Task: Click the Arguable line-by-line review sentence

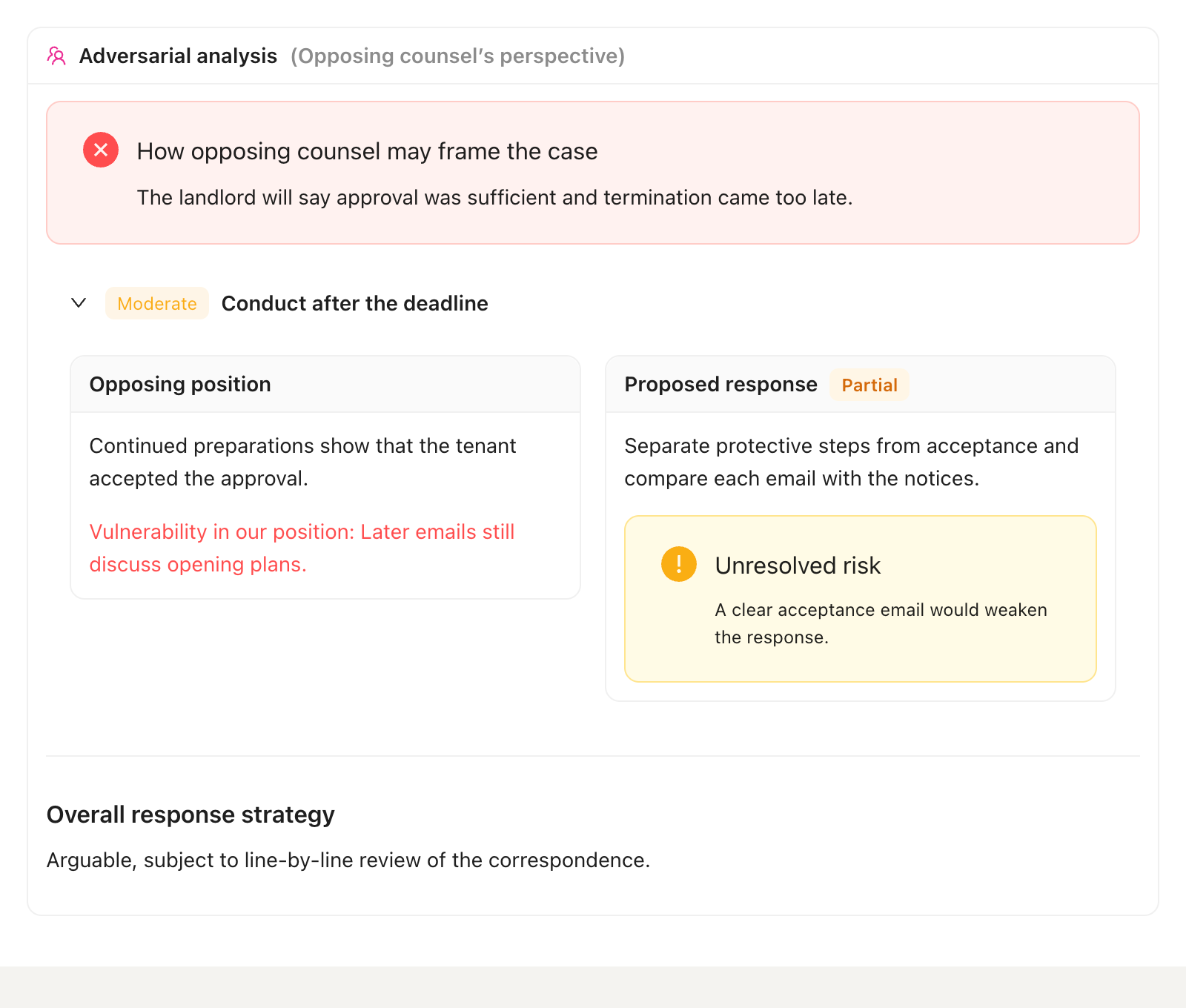Action: point(348,860)
